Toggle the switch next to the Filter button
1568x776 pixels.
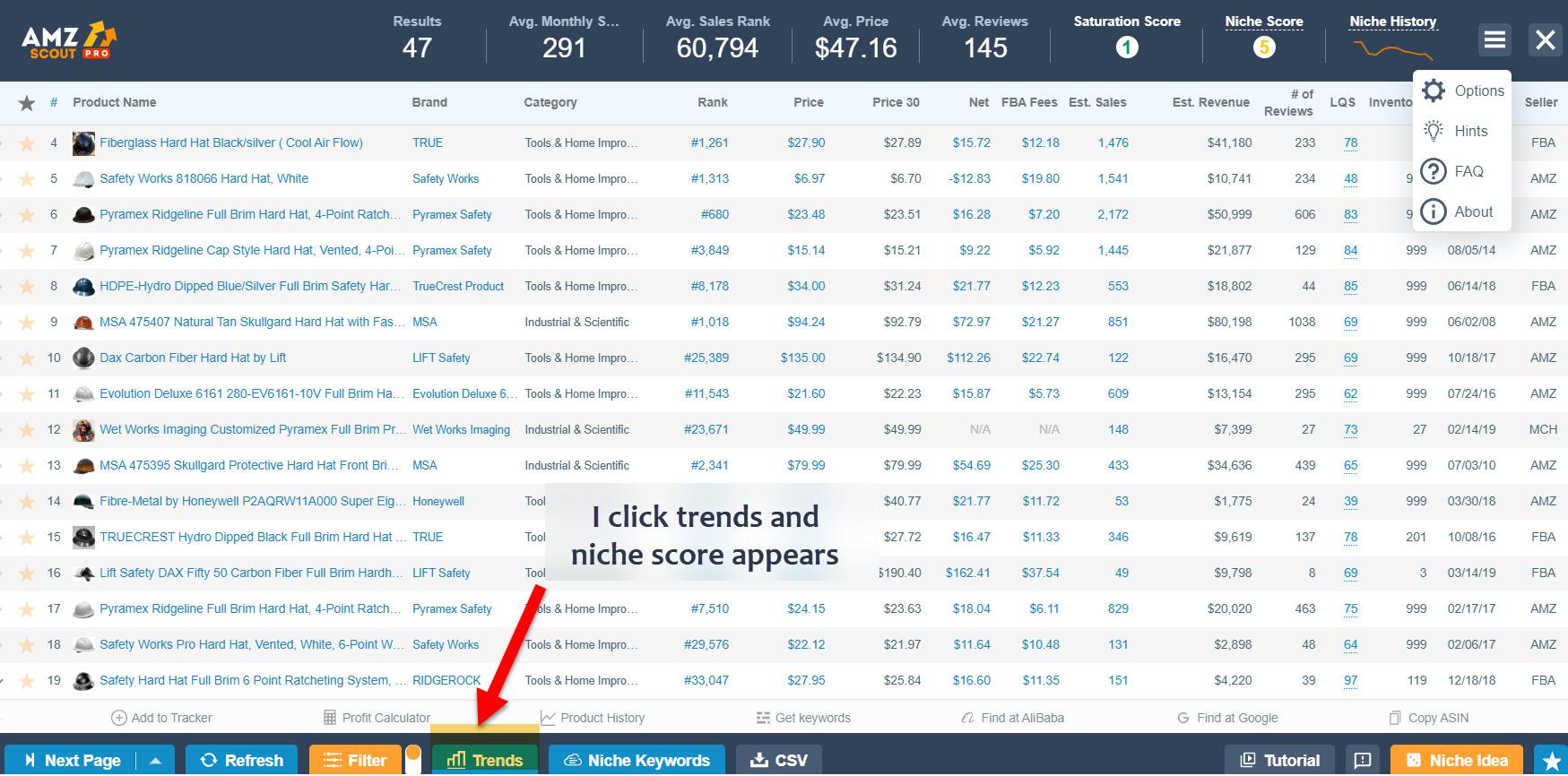[x=413, y=759]
